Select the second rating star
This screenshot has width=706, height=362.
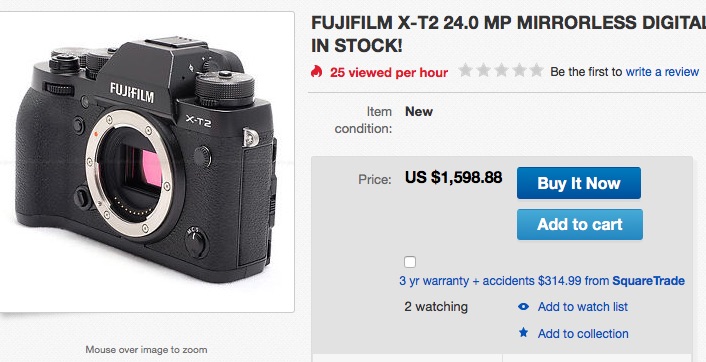pyautogui.click(x=483, y=71)
